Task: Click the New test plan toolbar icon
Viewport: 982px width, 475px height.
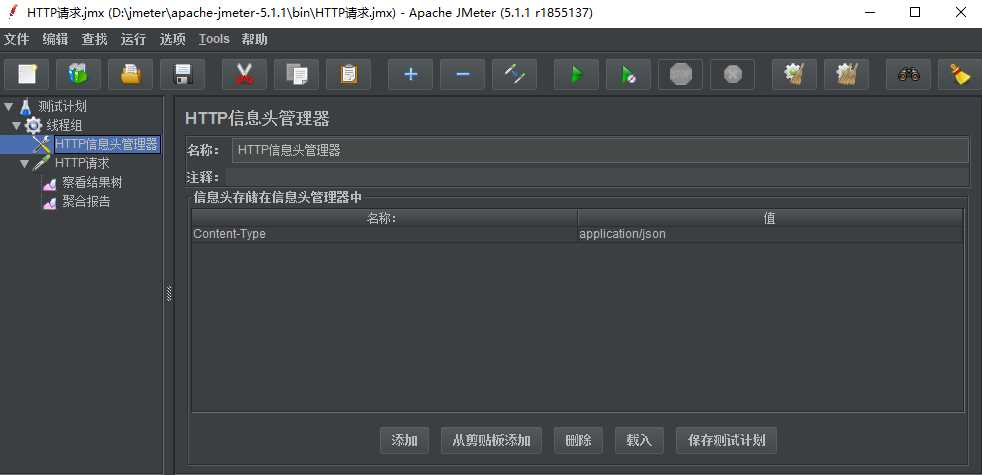Action: tap(26, 75)
